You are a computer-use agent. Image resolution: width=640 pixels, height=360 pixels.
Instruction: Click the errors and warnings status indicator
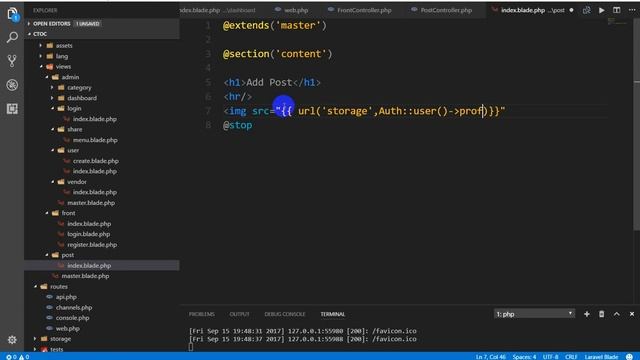(x=17, y=357)
